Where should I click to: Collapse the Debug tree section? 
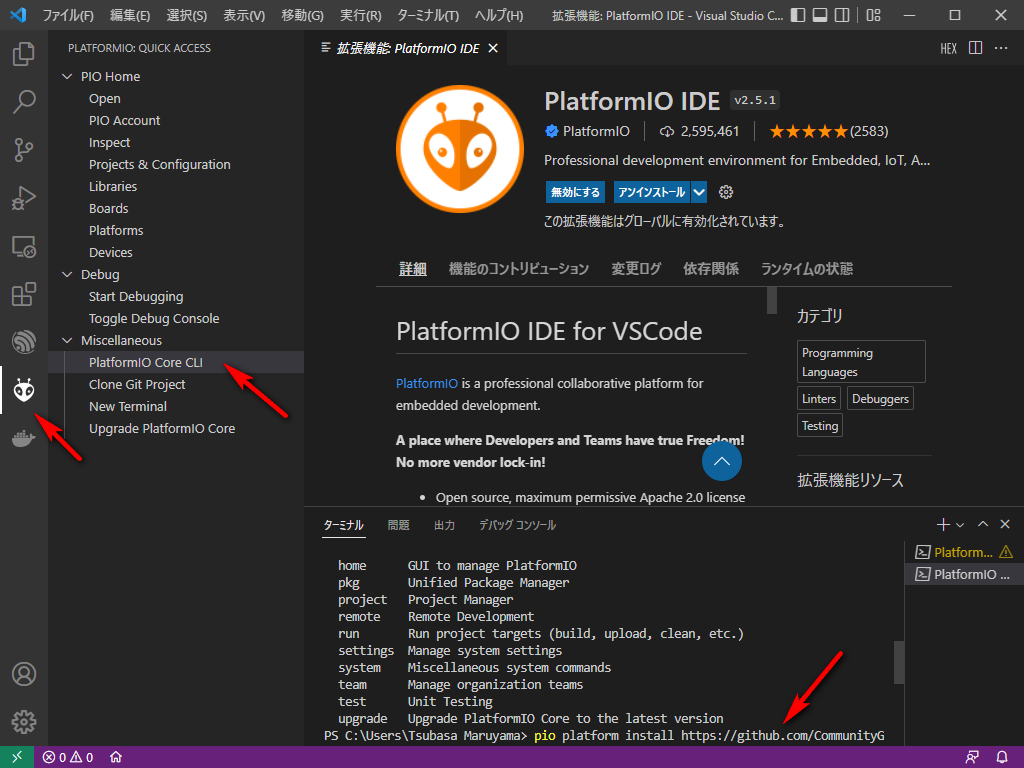click(67, 274)
